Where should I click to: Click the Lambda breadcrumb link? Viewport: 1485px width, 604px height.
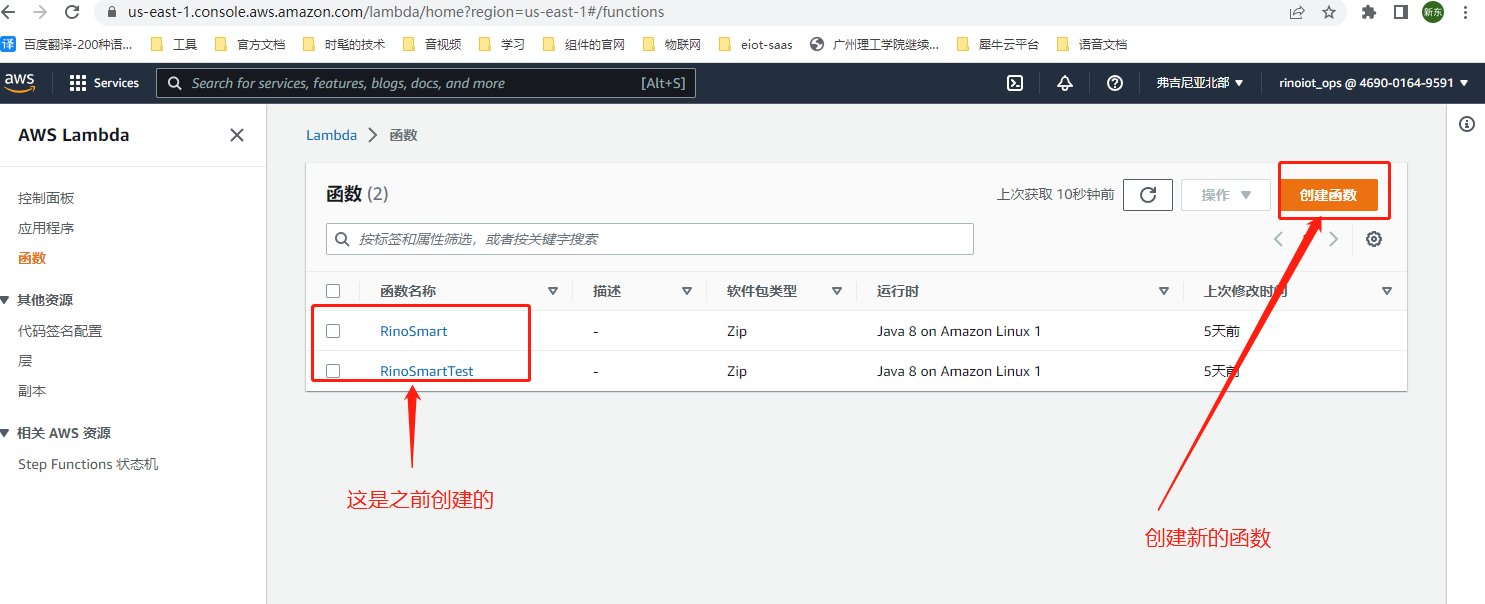[x=331, y=135]
